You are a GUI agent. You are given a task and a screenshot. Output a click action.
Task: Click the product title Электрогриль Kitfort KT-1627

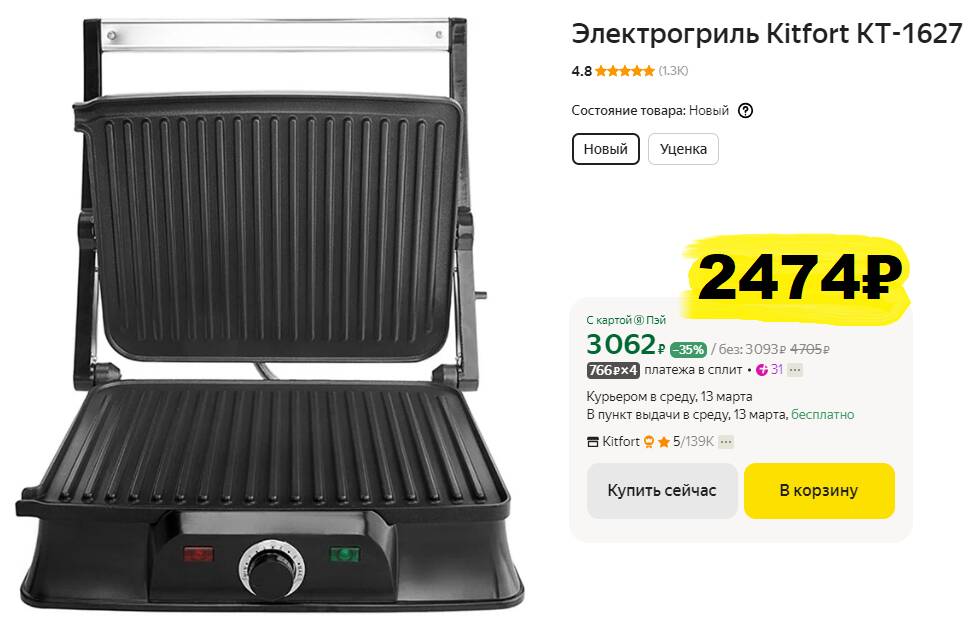click(767, 34)
